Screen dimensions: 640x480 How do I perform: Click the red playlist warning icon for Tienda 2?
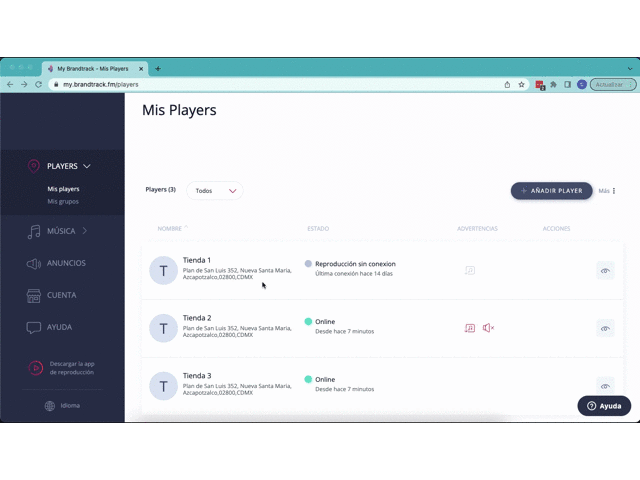tap(470, 328)
